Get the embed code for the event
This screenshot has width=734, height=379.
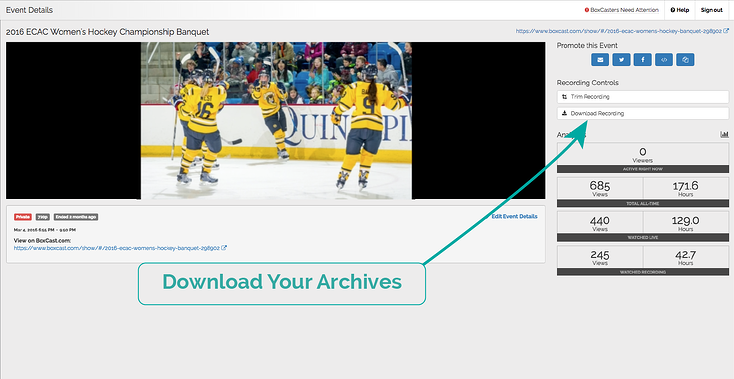pos(664,59)
